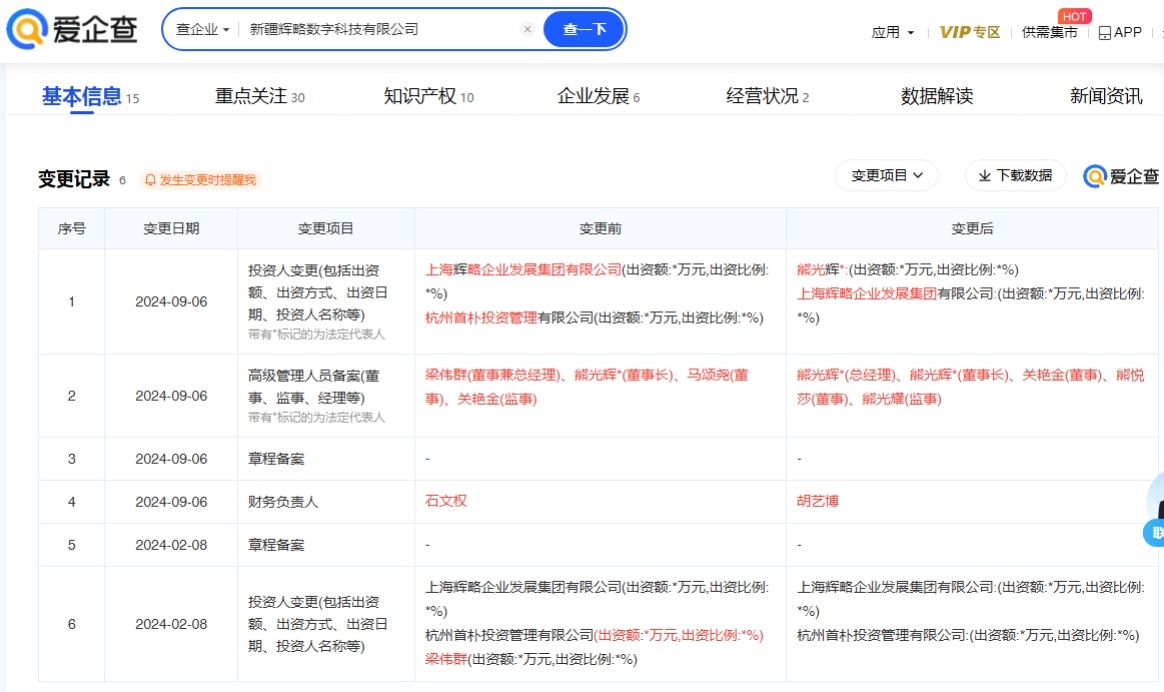Switch to the 新闻资讯 tab
The image size is (1164, 692).
[x=1105, y=97]
